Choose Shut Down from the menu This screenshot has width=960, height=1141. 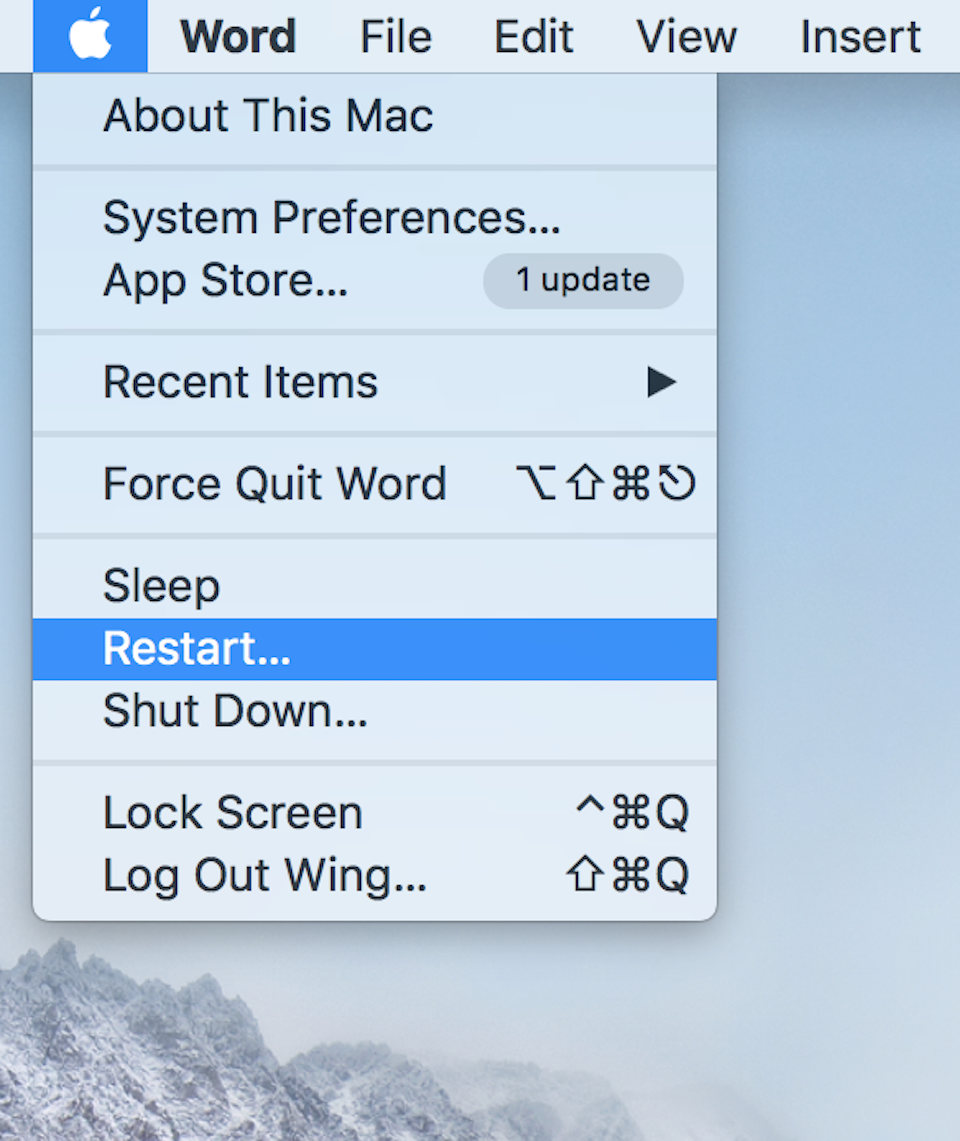[x=235, y=711]
